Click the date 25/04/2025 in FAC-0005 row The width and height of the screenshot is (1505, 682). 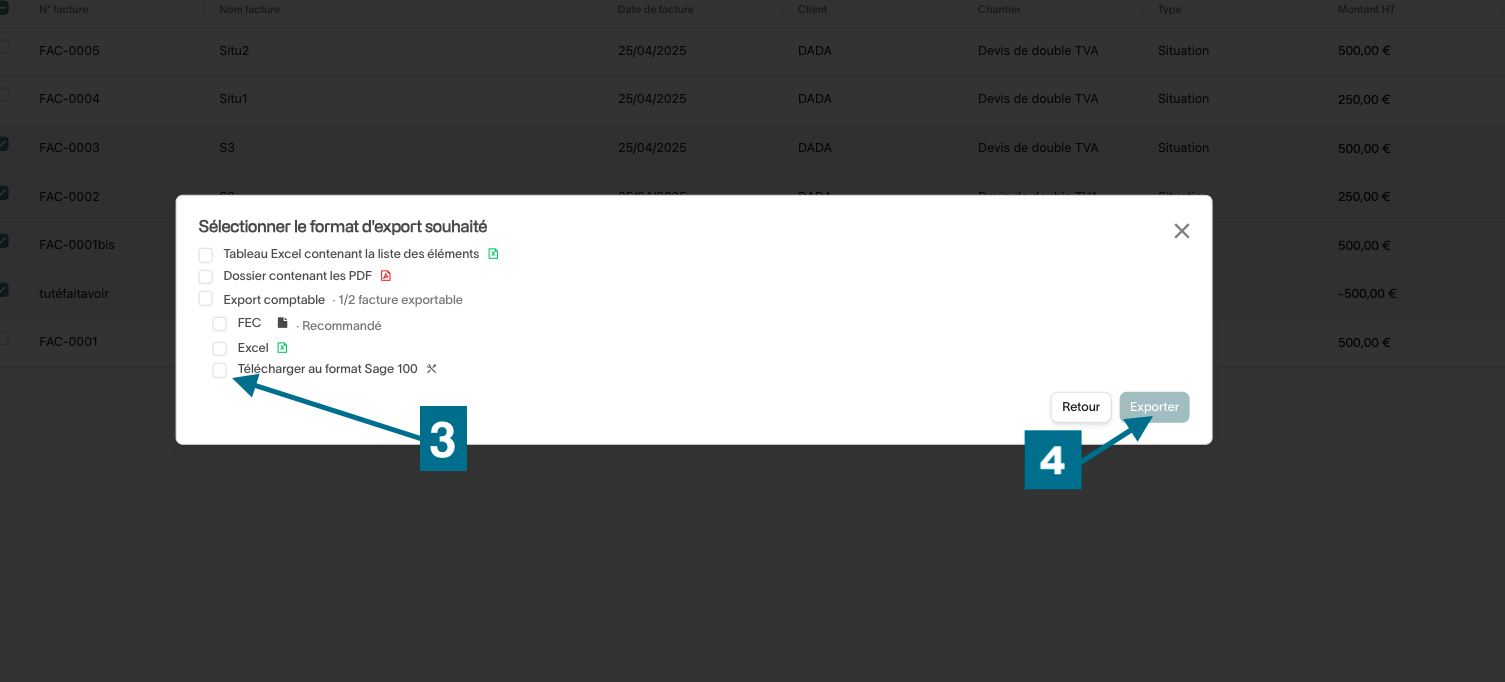(x=652, y=51)
